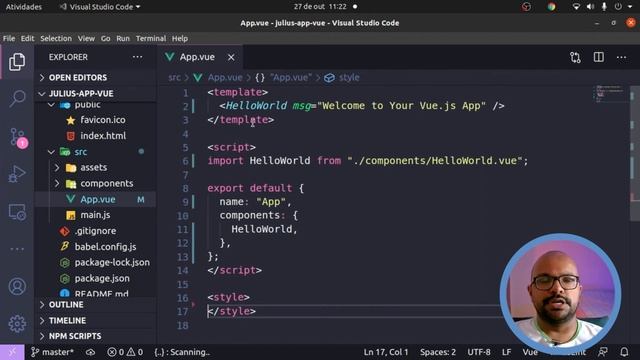The image size is (640, 360).
Task: Change language mode Vue in status bar
Action: point(530,352)
